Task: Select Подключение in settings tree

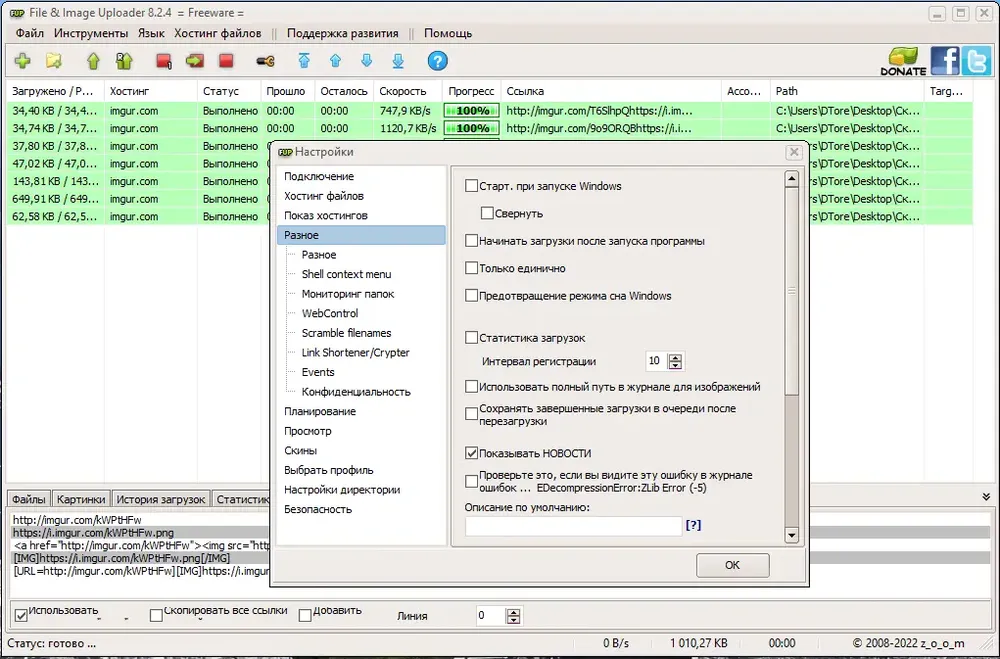Action: [319, 176]
